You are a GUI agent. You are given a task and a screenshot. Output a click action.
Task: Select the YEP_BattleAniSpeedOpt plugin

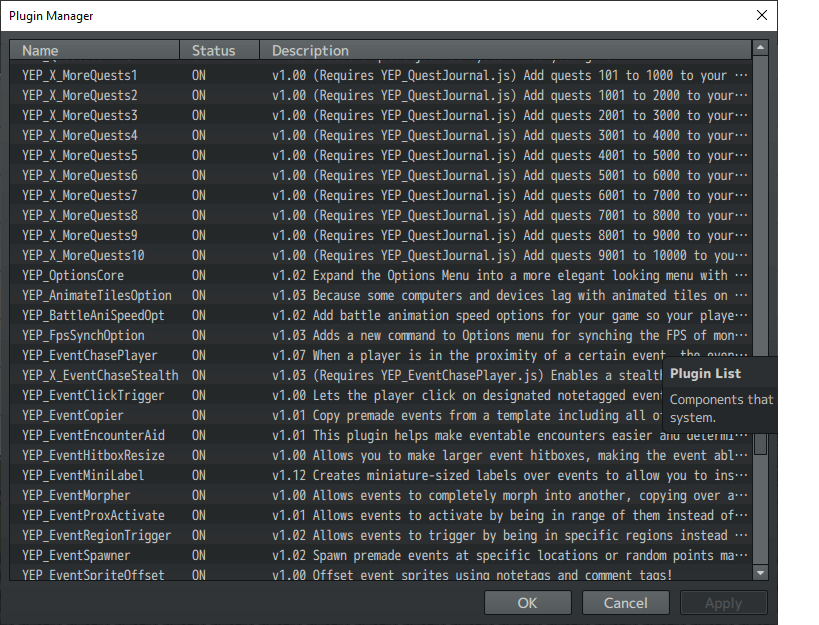[381, 315]
